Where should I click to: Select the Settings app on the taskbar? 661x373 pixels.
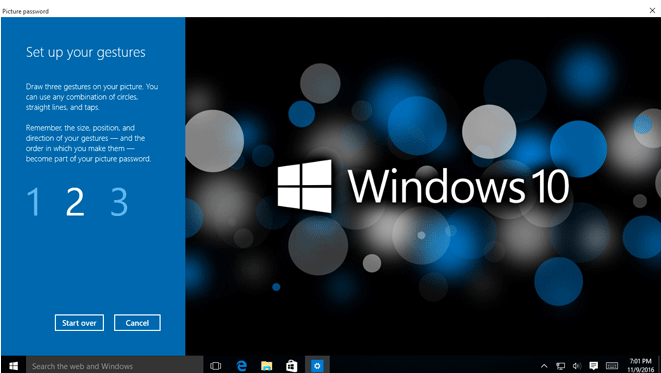coord(317,365)
